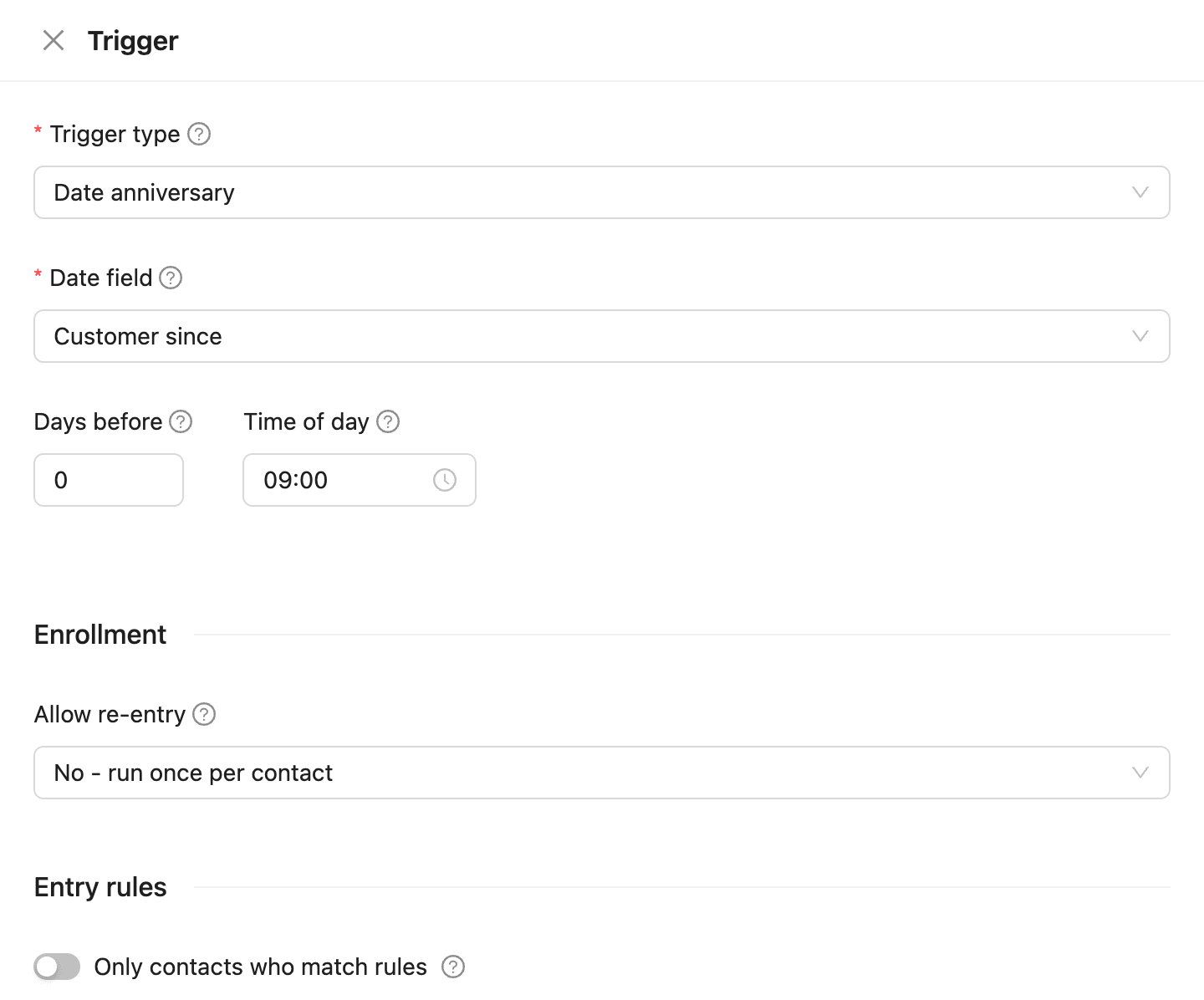Click the Date field label text
Image resolution: width=1204 pixels, height=1000 pixels.
[101, 278]
